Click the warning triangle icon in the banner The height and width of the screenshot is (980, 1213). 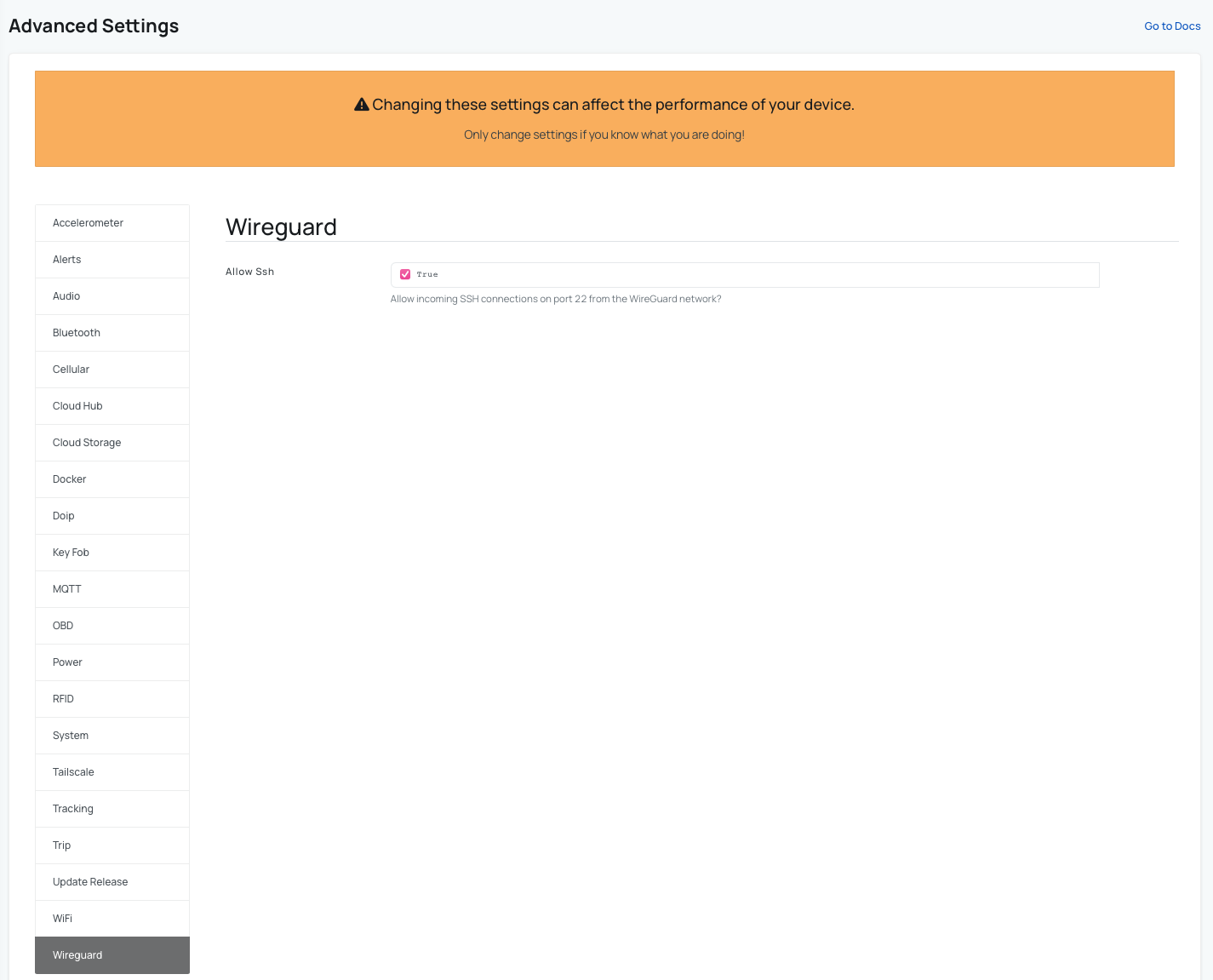361,103
